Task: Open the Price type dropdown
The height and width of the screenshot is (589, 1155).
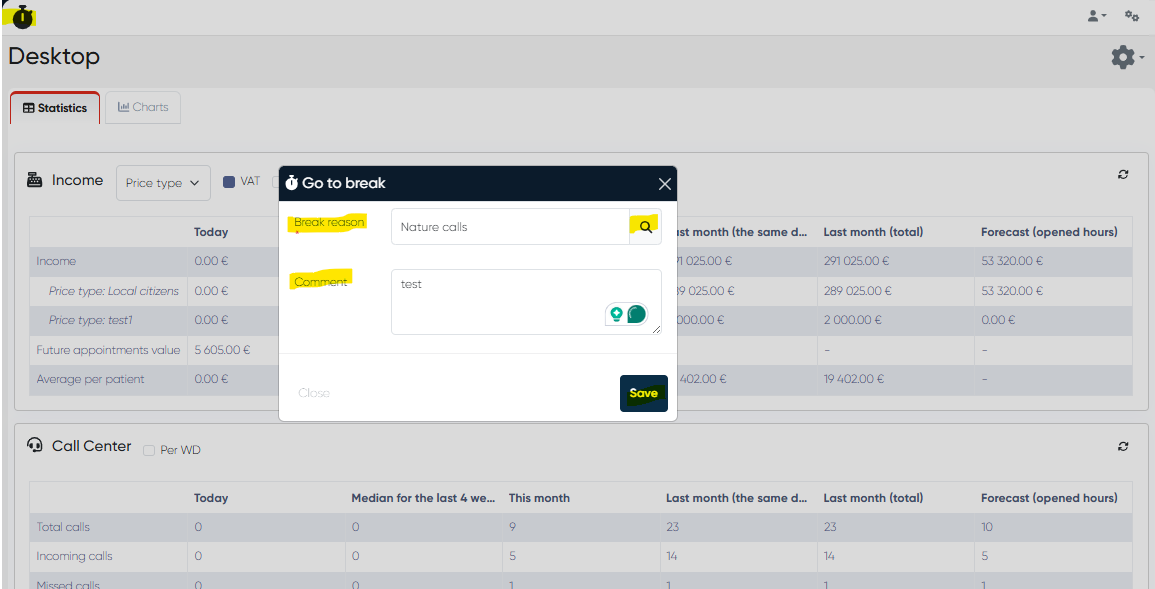Action: [x=163, y=183]
